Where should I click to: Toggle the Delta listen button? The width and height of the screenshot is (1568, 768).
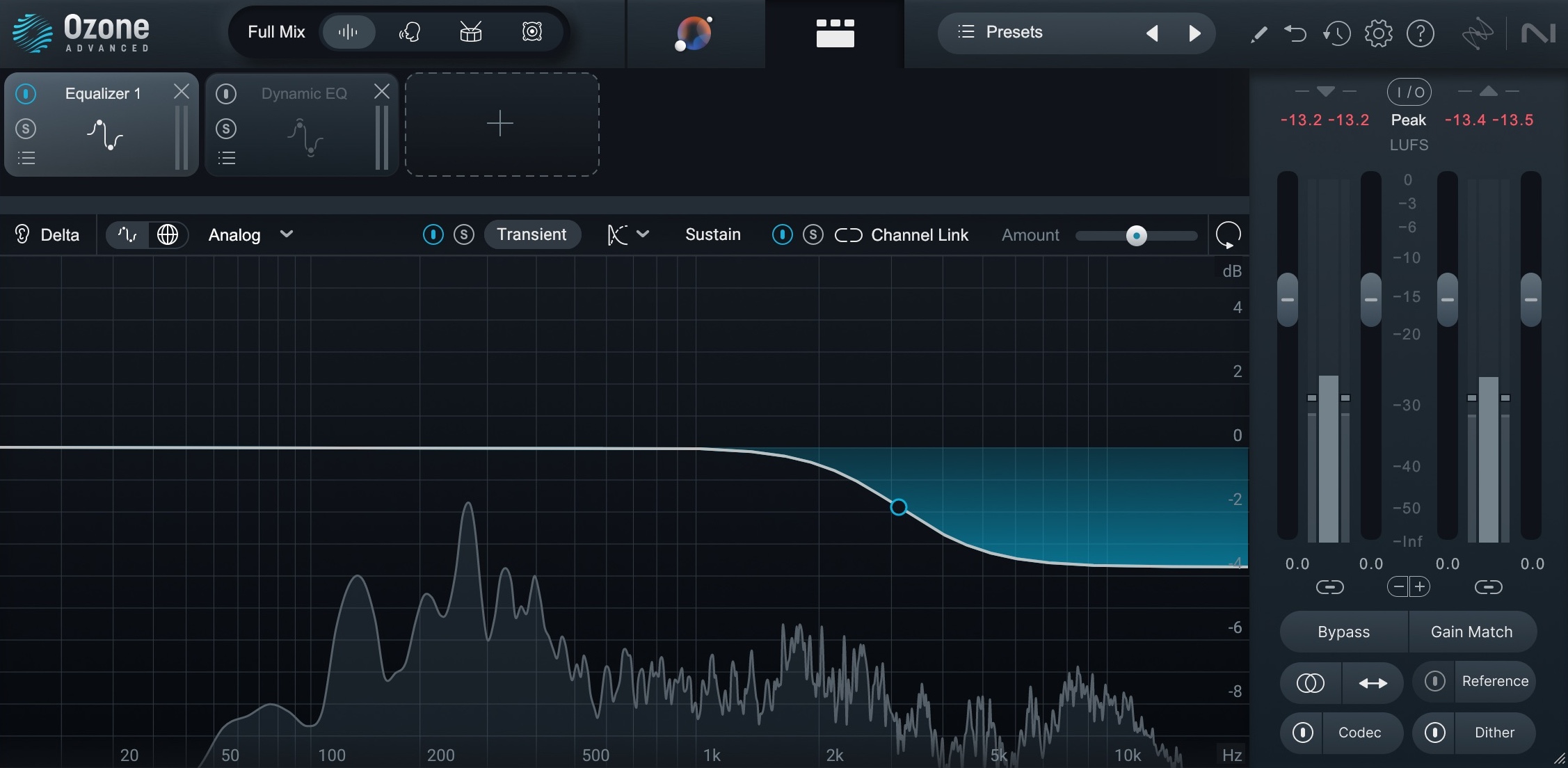click(47, 234)
